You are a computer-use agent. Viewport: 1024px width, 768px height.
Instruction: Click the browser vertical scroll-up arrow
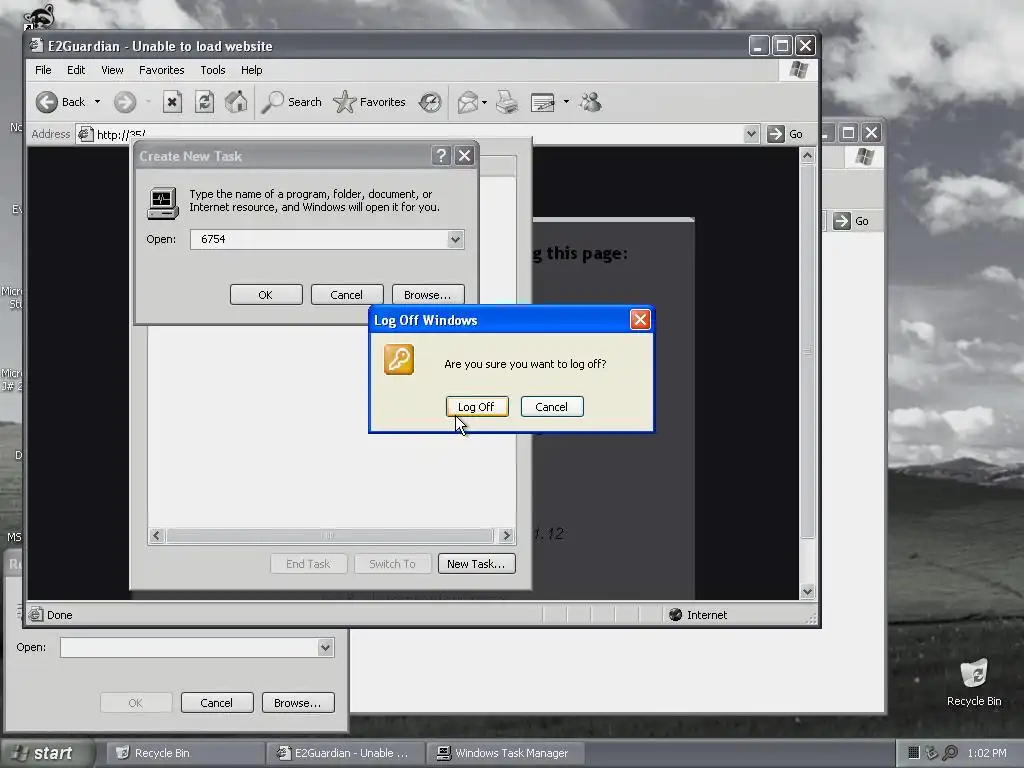807,155
